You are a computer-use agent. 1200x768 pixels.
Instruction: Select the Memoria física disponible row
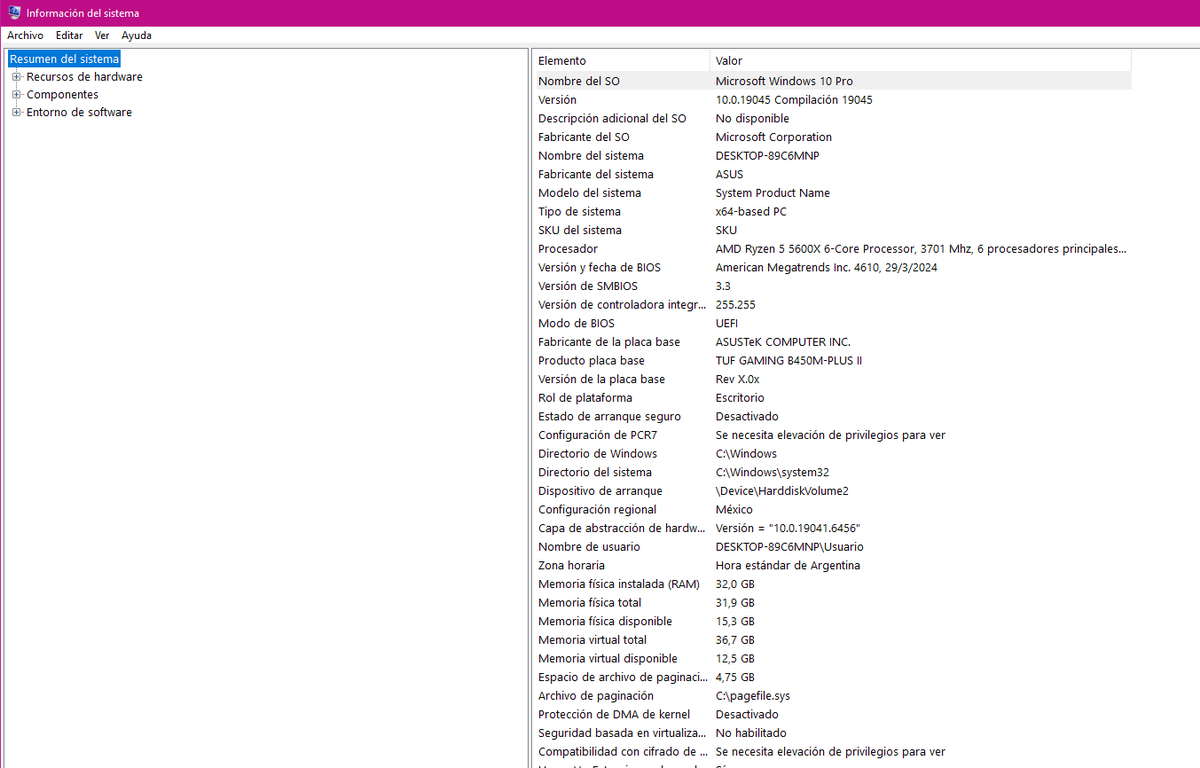point(832,622)
